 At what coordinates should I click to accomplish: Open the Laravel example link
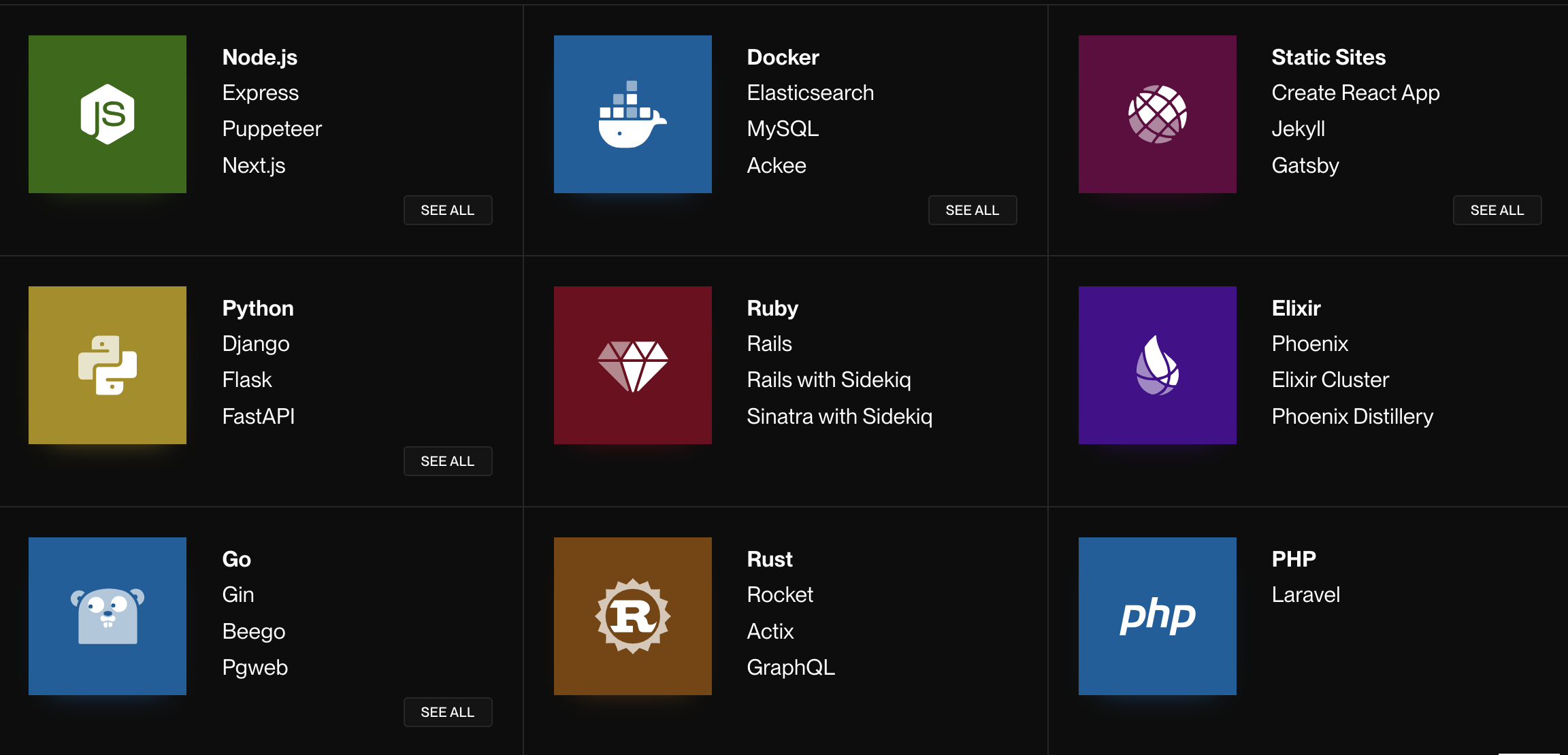(1305, 595)
